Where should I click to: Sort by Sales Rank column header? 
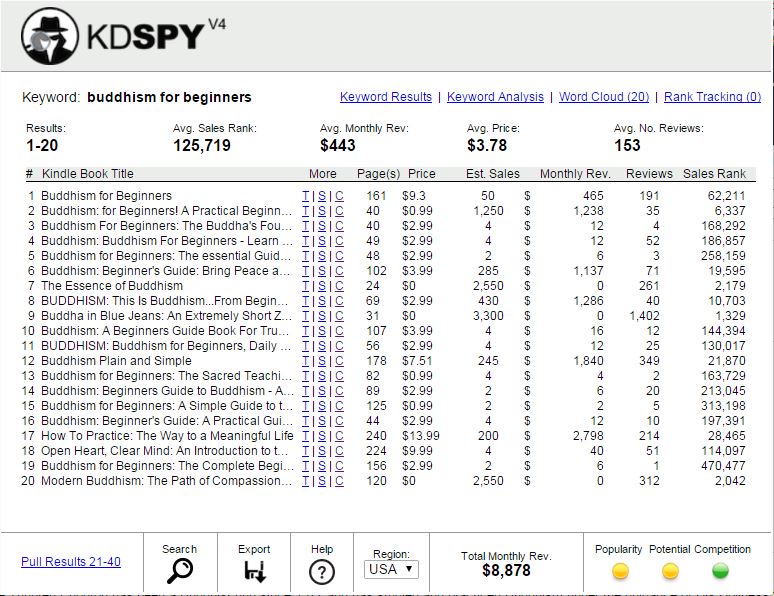(714, 174)
